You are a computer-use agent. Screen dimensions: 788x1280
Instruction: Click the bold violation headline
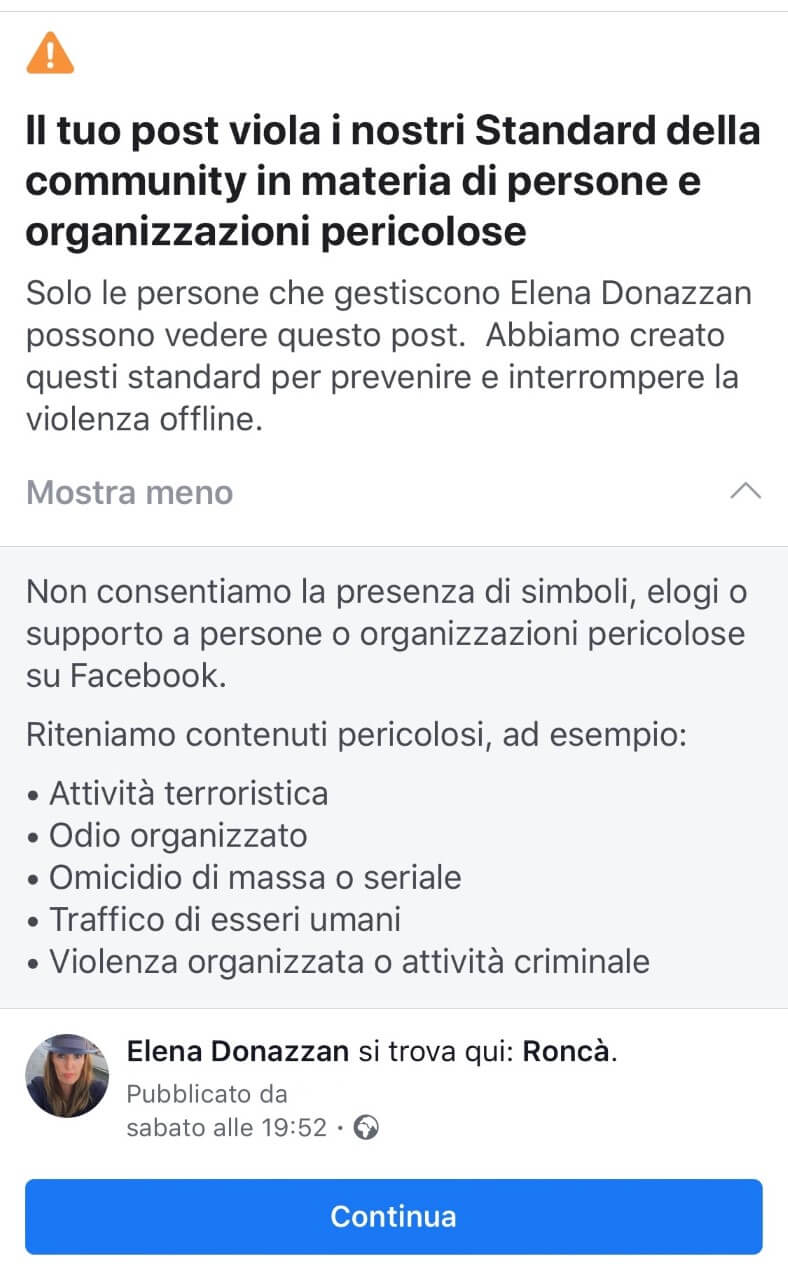tap(393, 182)
